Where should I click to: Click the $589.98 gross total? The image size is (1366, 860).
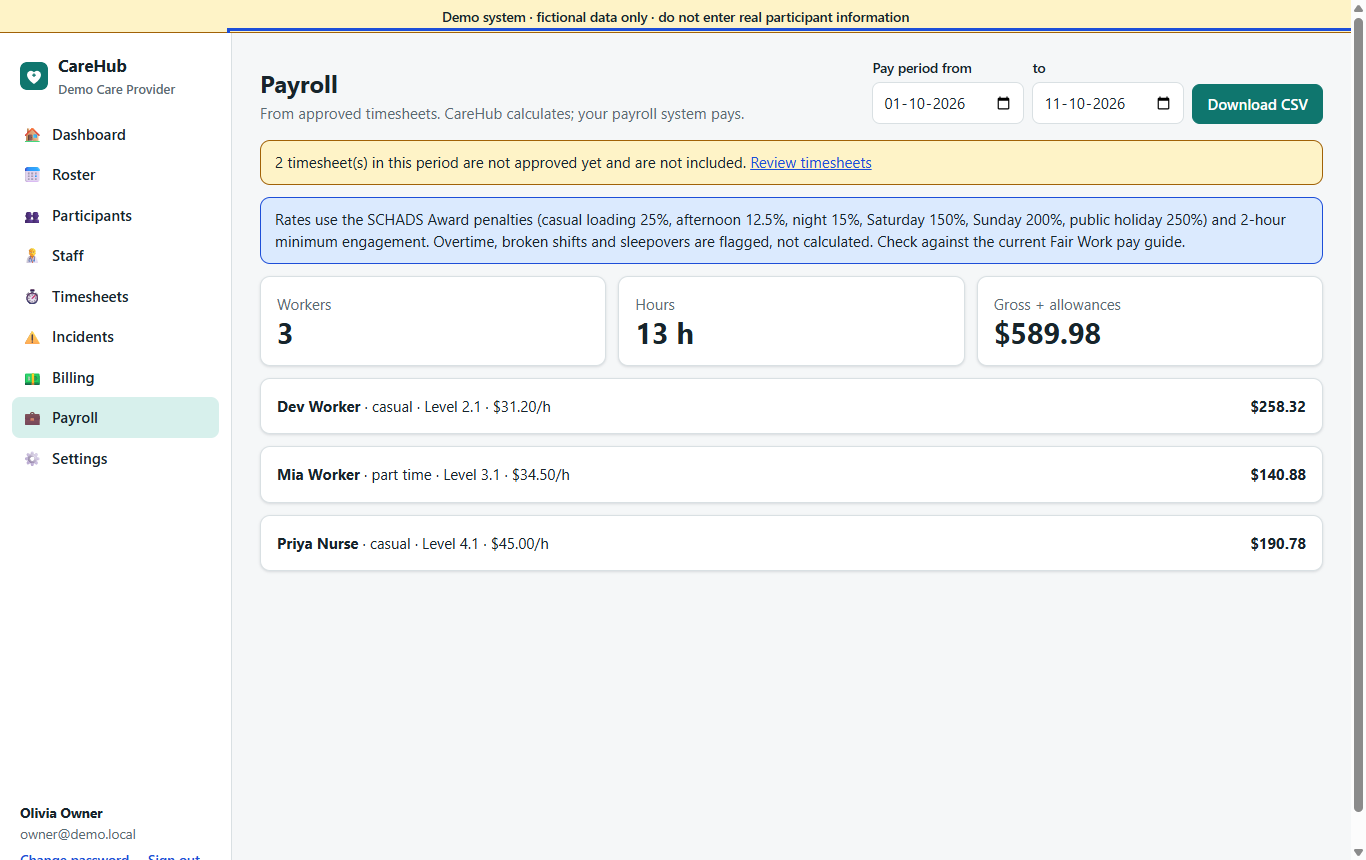click(x=1047, y=334)
